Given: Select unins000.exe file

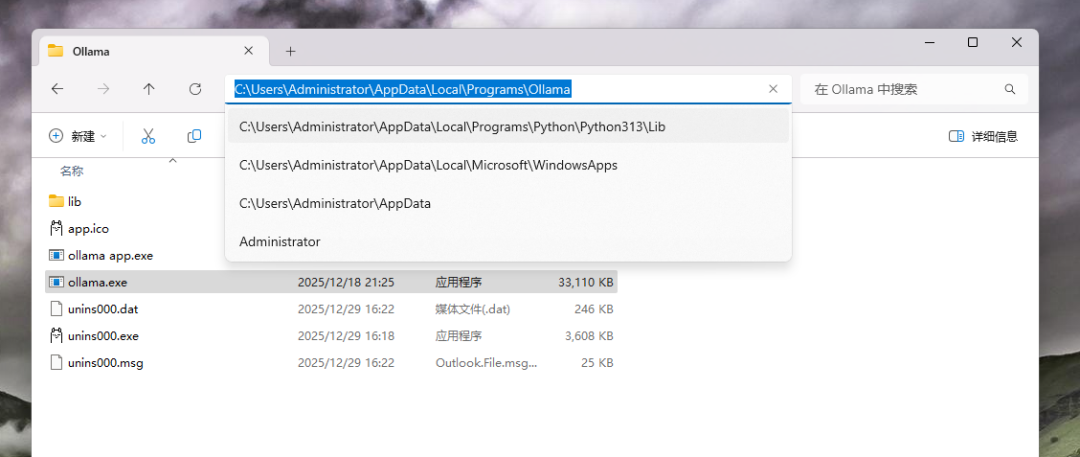Looking at the screenshot, I should (103, 336).
